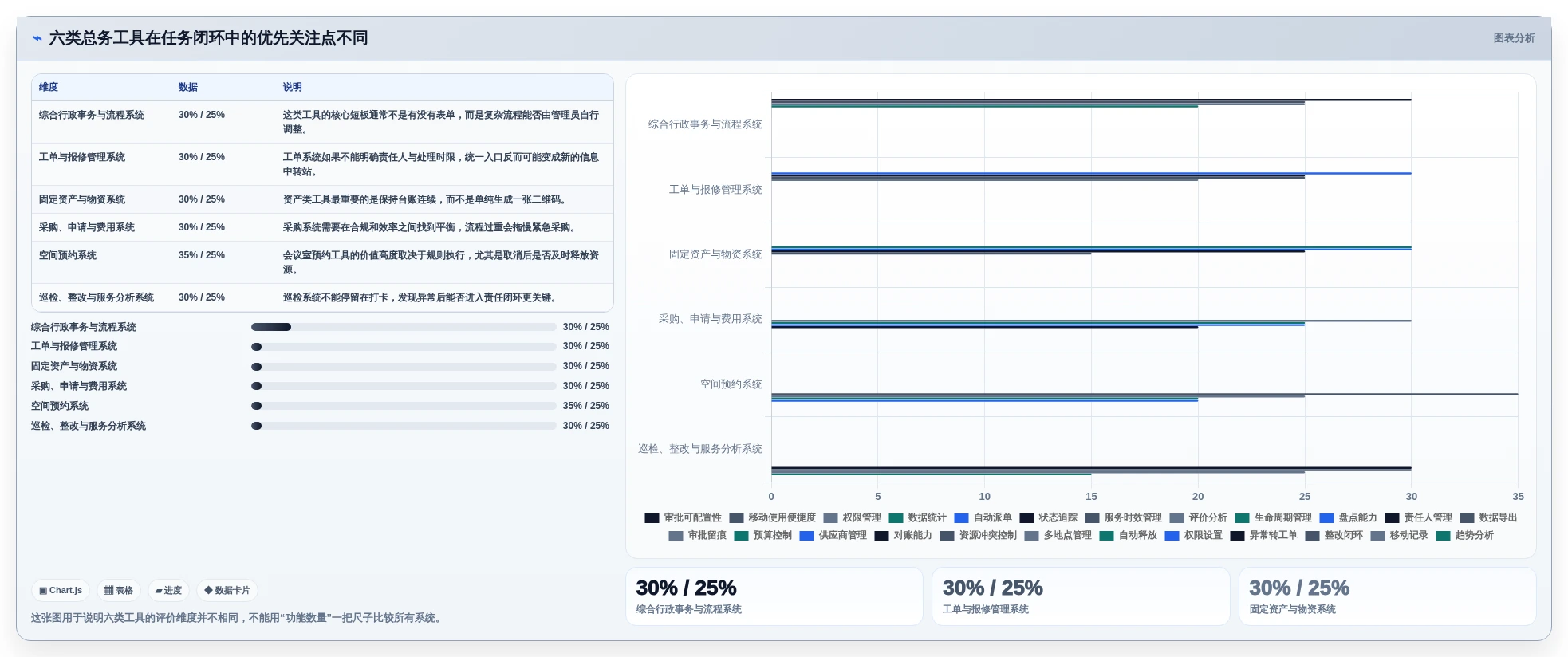Viewport: 1568px width, 657px height.
Task: Click the 表格 tag chip
Action: point(119,591)
